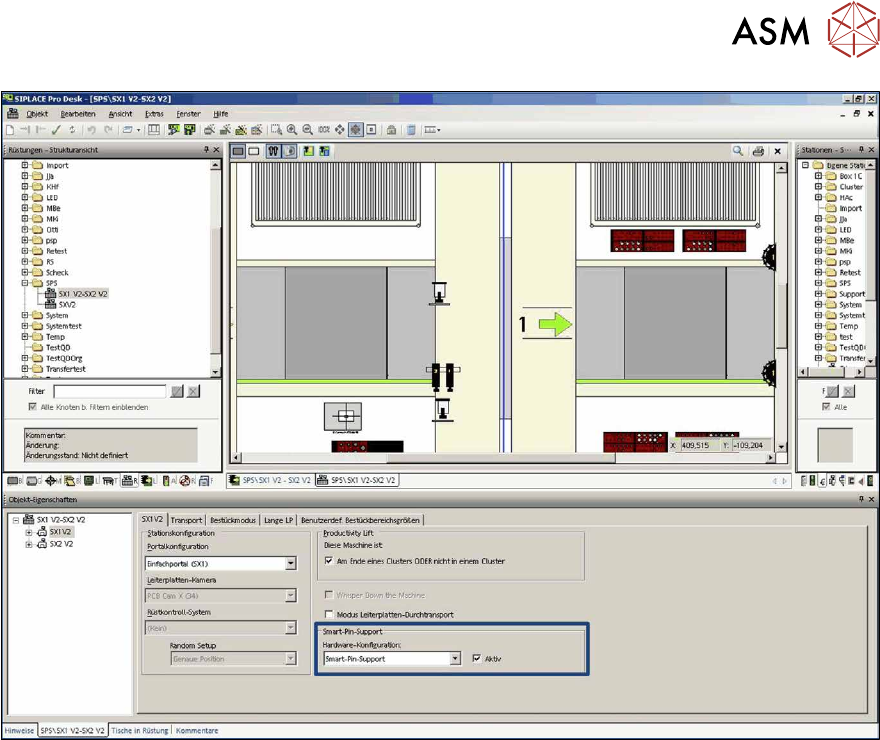Toggle 'Am Ende eines Clusters' checkbox
This screenshot has width=880, height=740.
(x=330, y=561)
